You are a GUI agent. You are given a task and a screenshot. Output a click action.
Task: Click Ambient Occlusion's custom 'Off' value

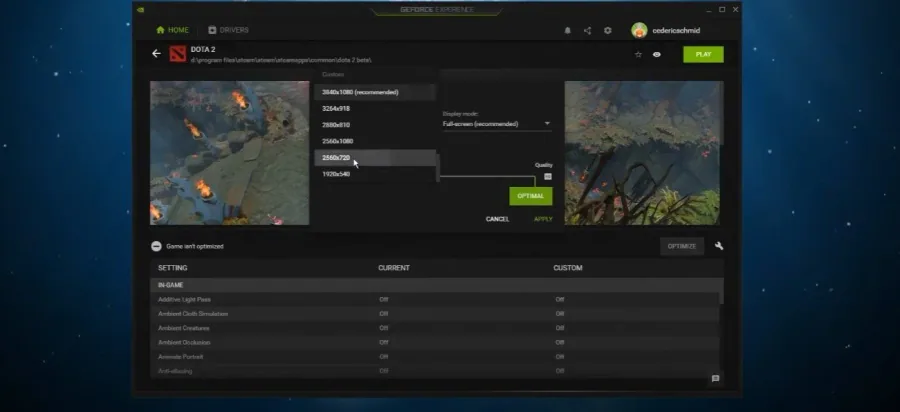point(560,343)
